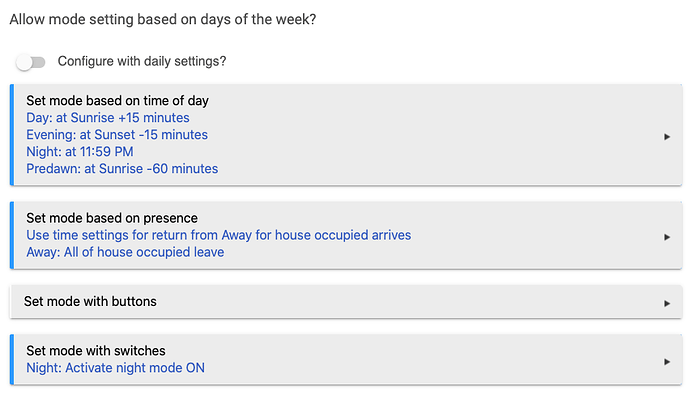Expand arrow for time of day section
This screenshot has width=690, height=395.
click(x=667, y=137)
